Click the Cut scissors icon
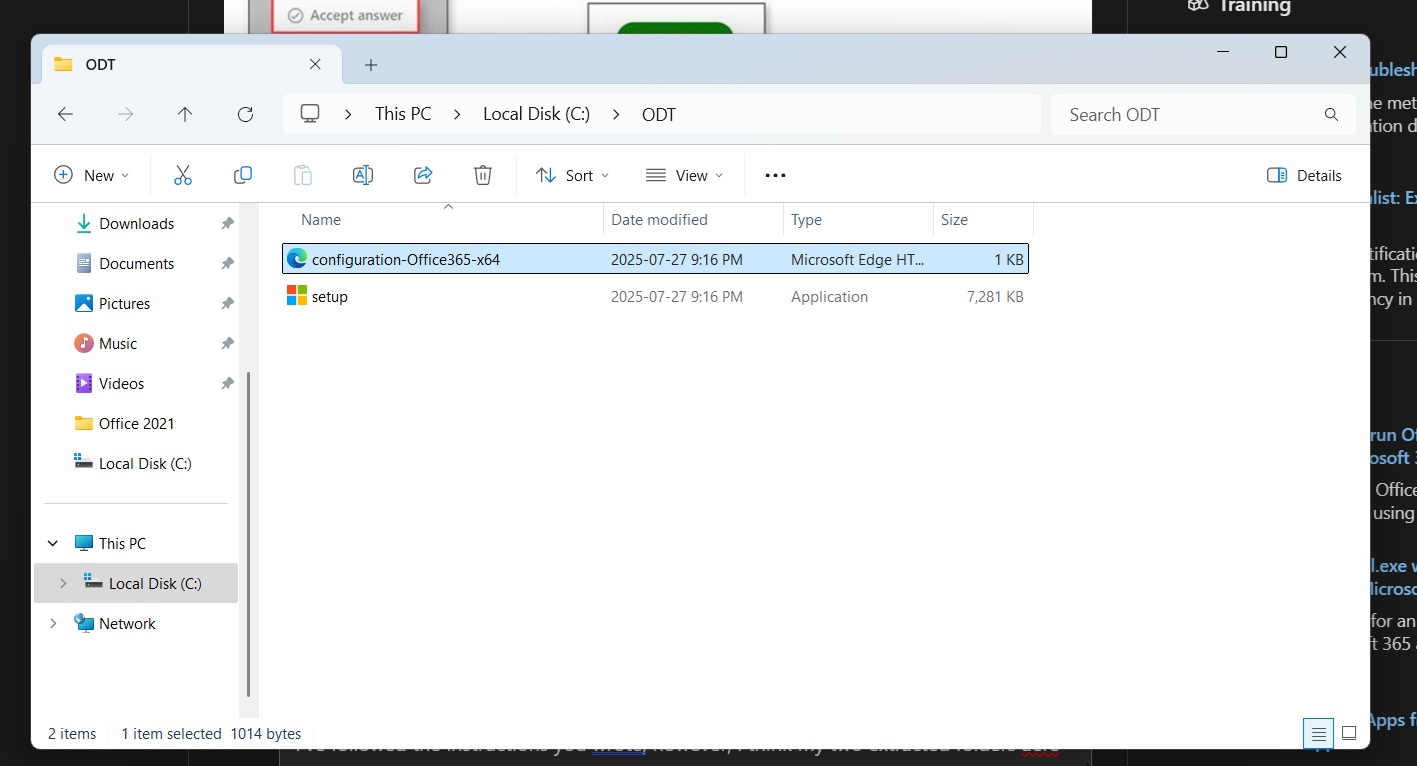Viewport: 1417px width, 766px height. pyautogui.click(x=183, y=175)
